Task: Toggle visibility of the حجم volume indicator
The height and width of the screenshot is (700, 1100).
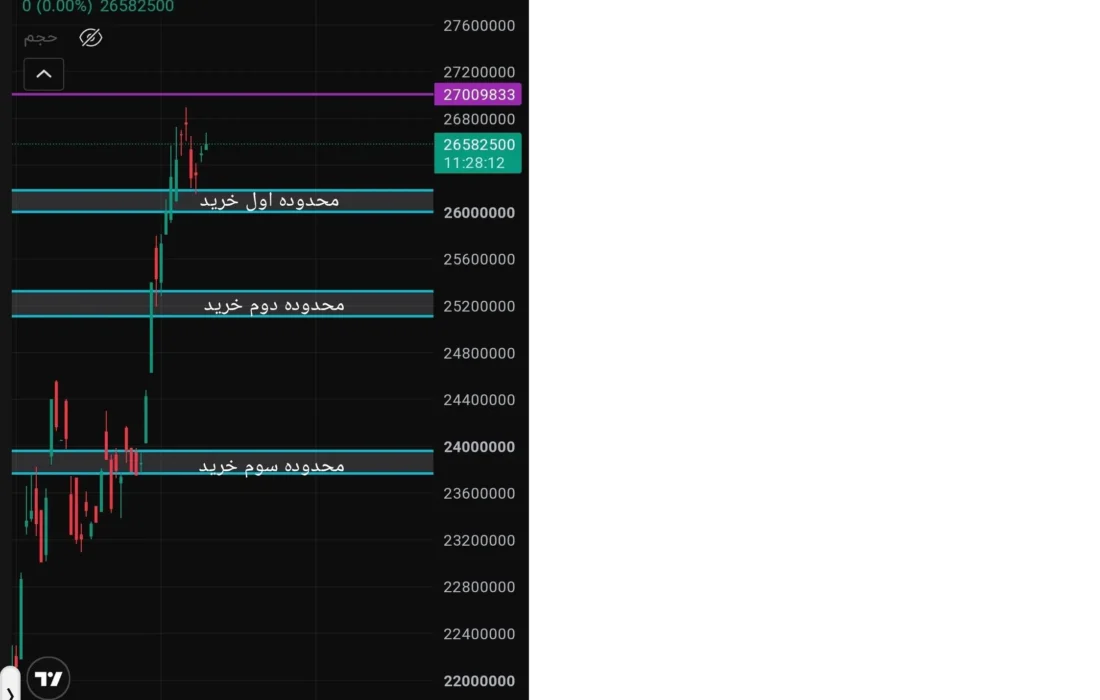Action: pyautogui.click(x=90, y=37)
